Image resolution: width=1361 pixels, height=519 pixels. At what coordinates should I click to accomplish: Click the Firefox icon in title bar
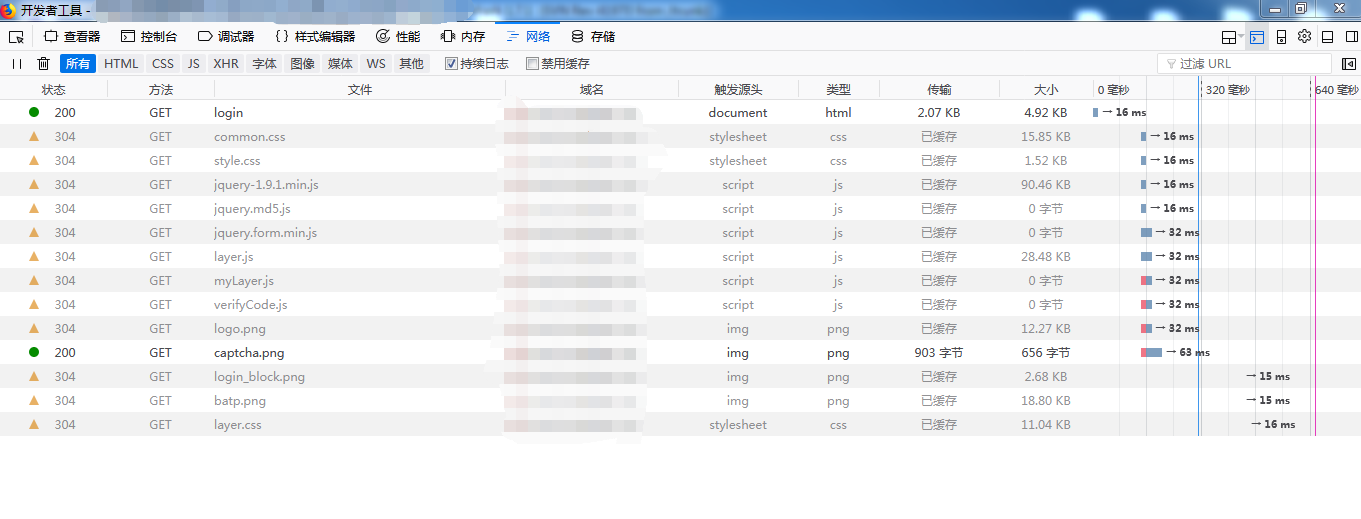pos(8,10)
